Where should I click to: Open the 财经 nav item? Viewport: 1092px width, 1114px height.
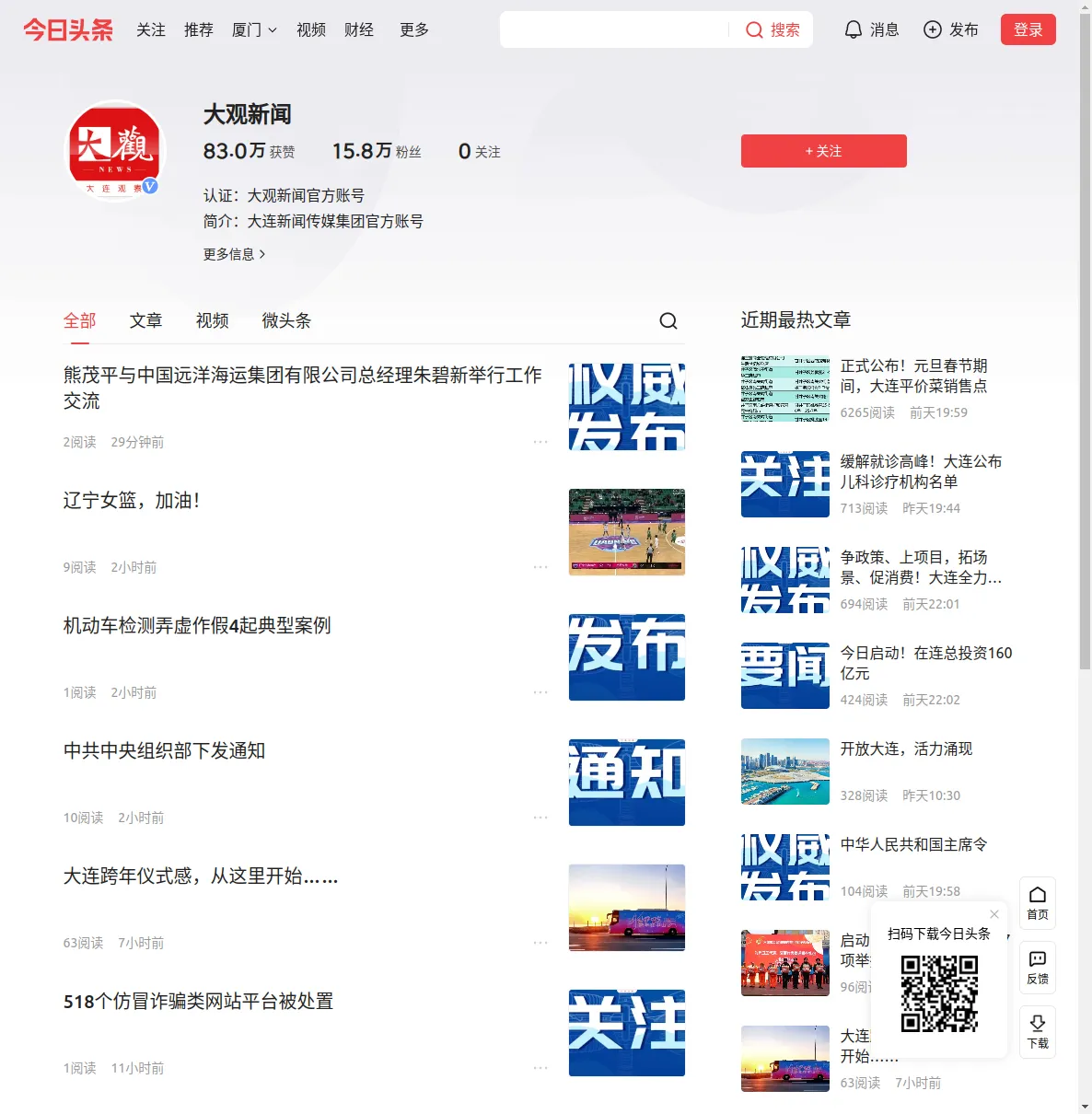(359, 29)
